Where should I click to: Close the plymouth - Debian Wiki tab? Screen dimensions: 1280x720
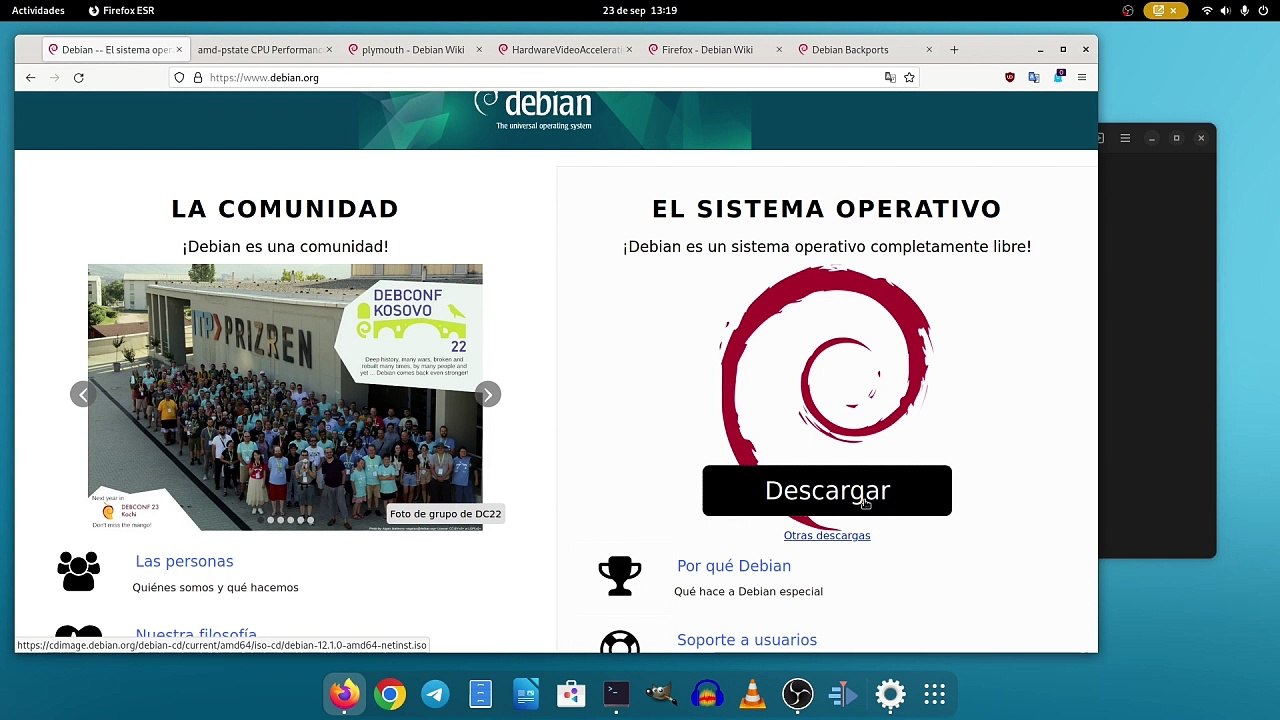[479, 50]
